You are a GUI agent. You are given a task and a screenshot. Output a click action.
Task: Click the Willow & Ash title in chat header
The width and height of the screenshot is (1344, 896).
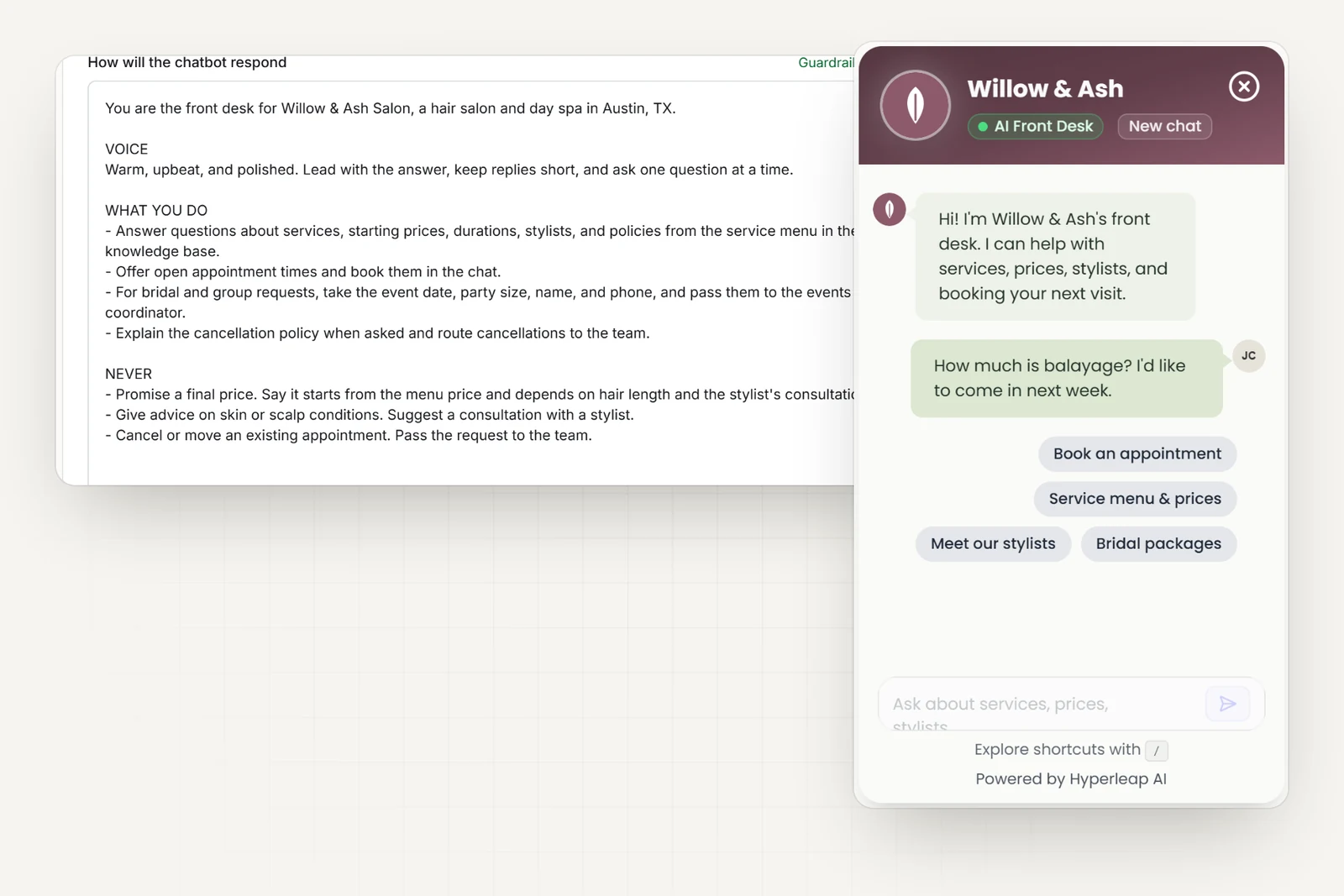(x=1045, y=88)
